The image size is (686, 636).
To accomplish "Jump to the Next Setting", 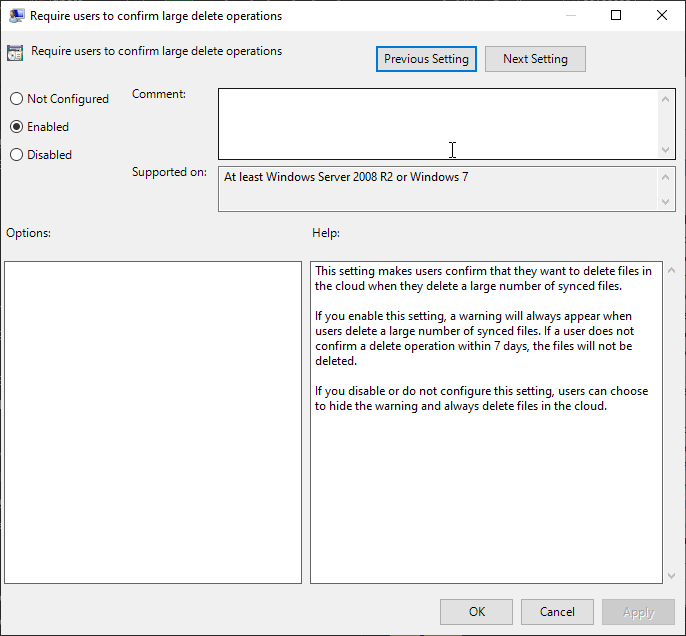I will click(535, 59).
